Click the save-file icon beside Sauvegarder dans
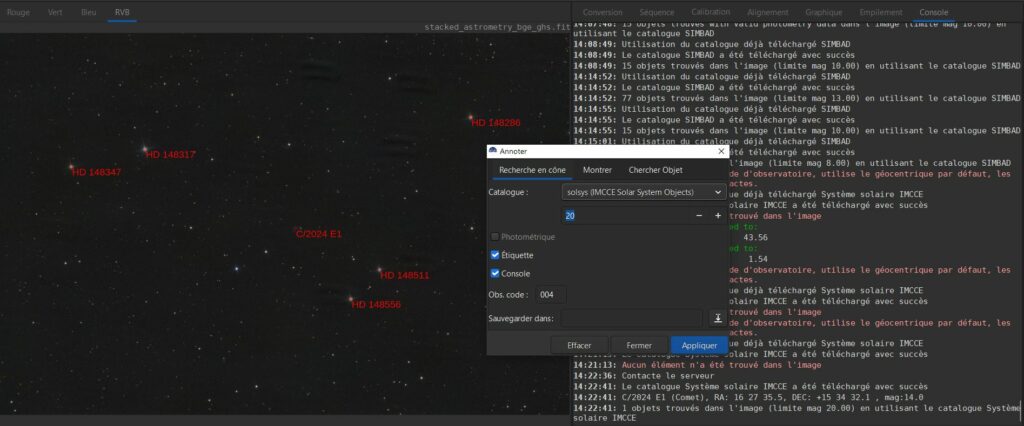Viewport: 1024px width, 426px height. [x=717, y=318]
